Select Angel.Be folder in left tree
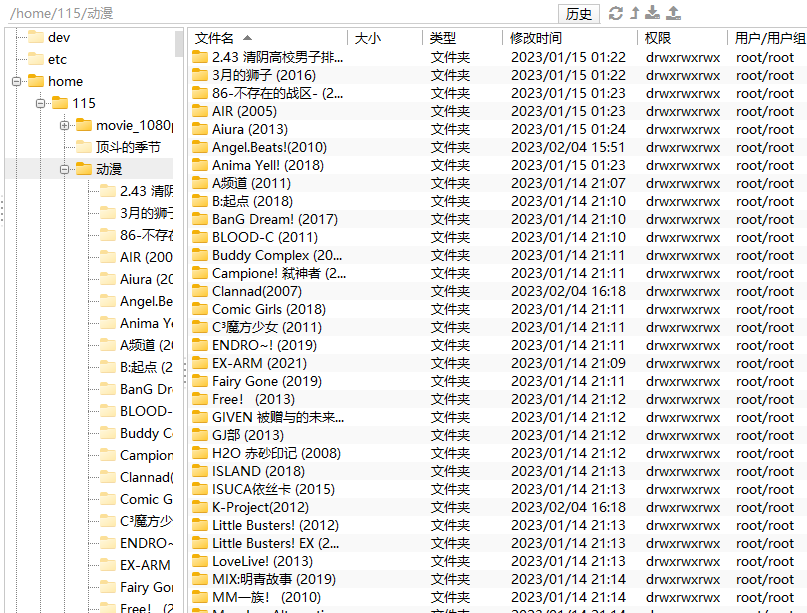The width and height of the screenshot is (807, 613). [x=146, y=301]
